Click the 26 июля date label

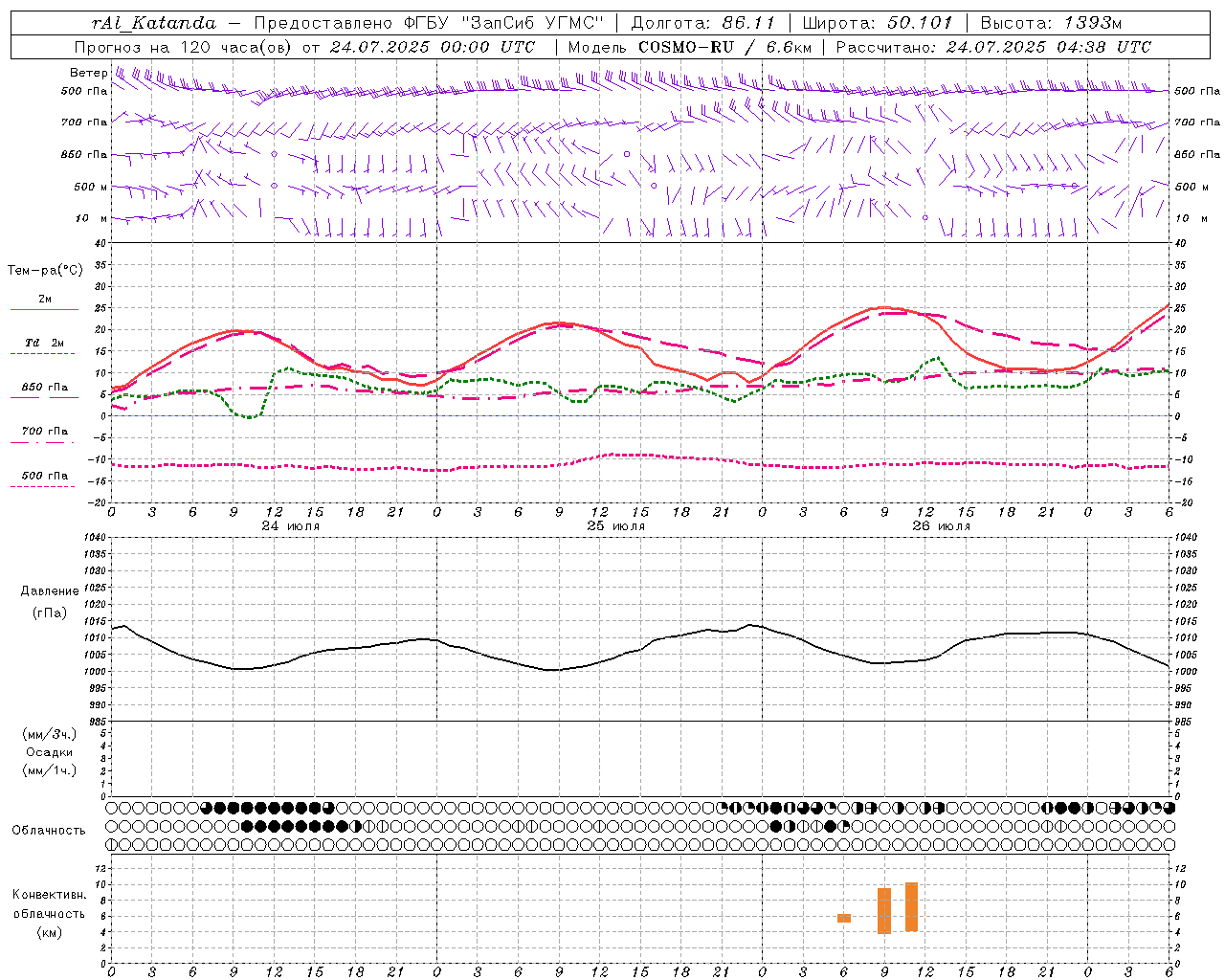point(942,526)
